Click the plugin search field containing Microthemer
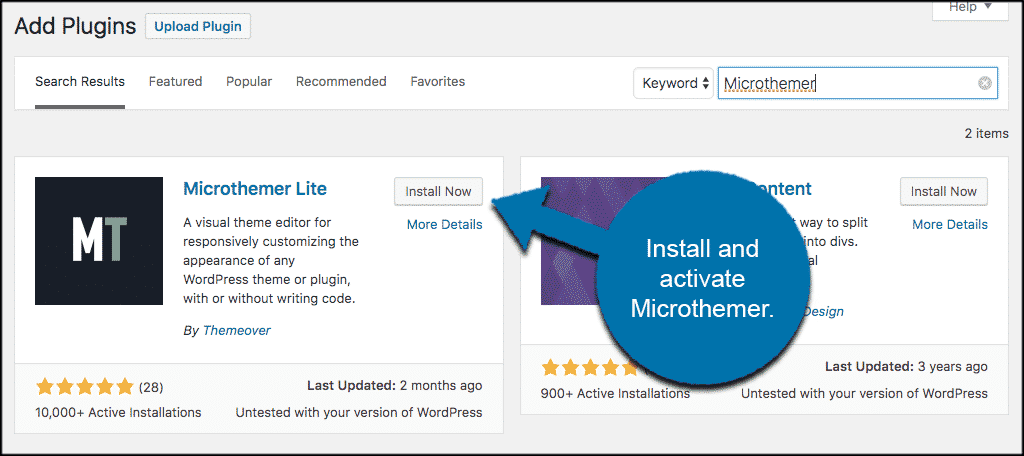The image size is (1024, 456). (x=857, y=83)
